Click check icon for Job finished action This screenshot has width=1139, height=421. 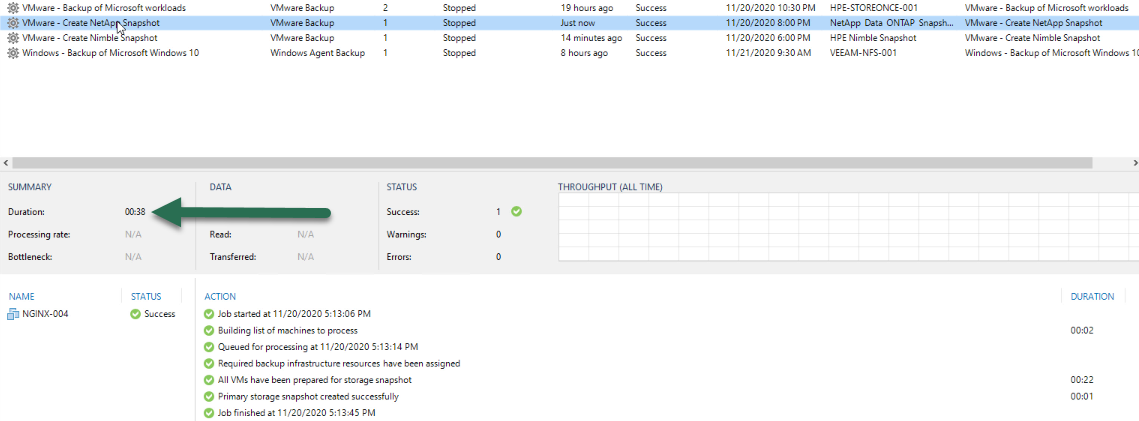pos(209,413)
